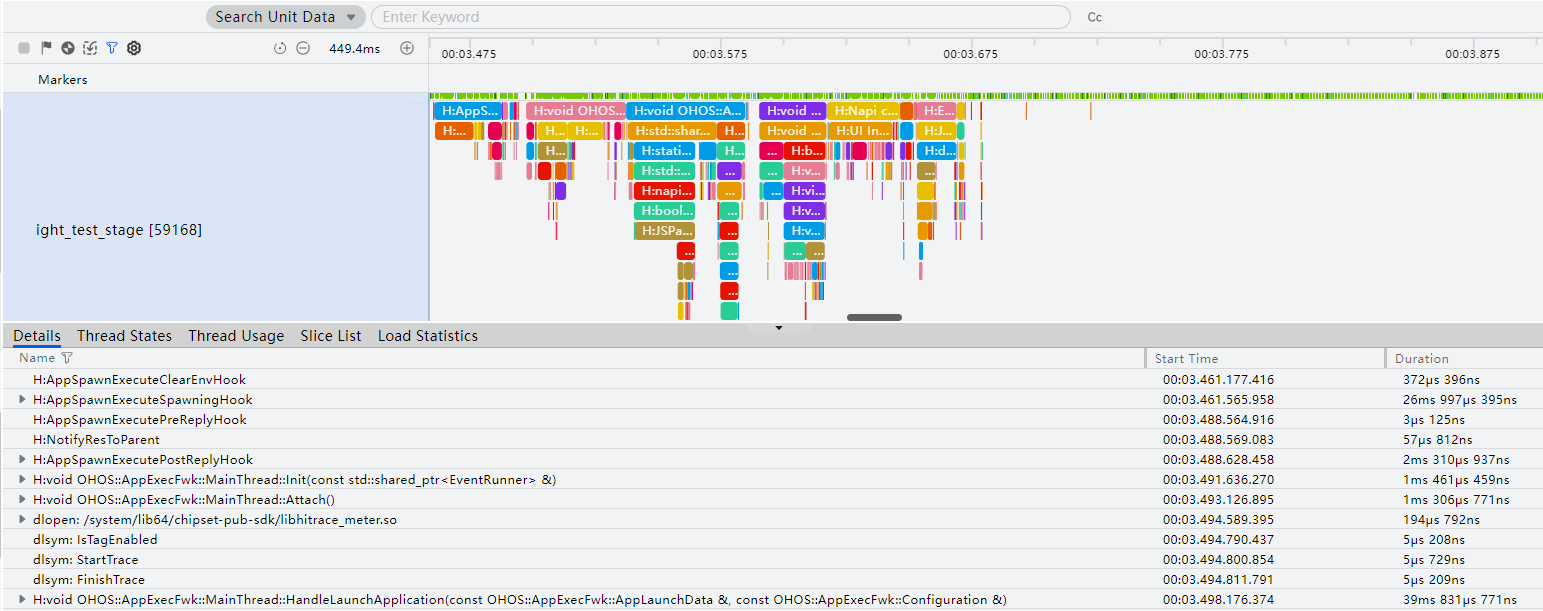Click the Enter Keyword search field
1543x611 pixels.
[720, 17]
